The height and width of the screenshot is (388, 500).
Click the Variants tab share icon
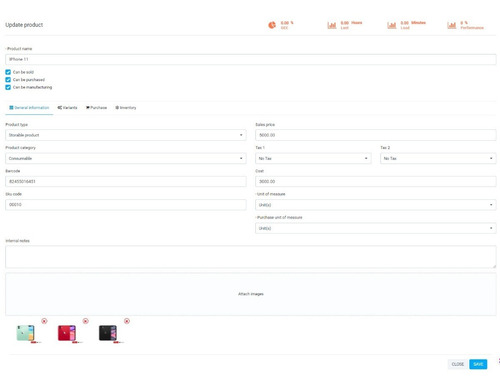pyautogui.click(x=60, y=108)
